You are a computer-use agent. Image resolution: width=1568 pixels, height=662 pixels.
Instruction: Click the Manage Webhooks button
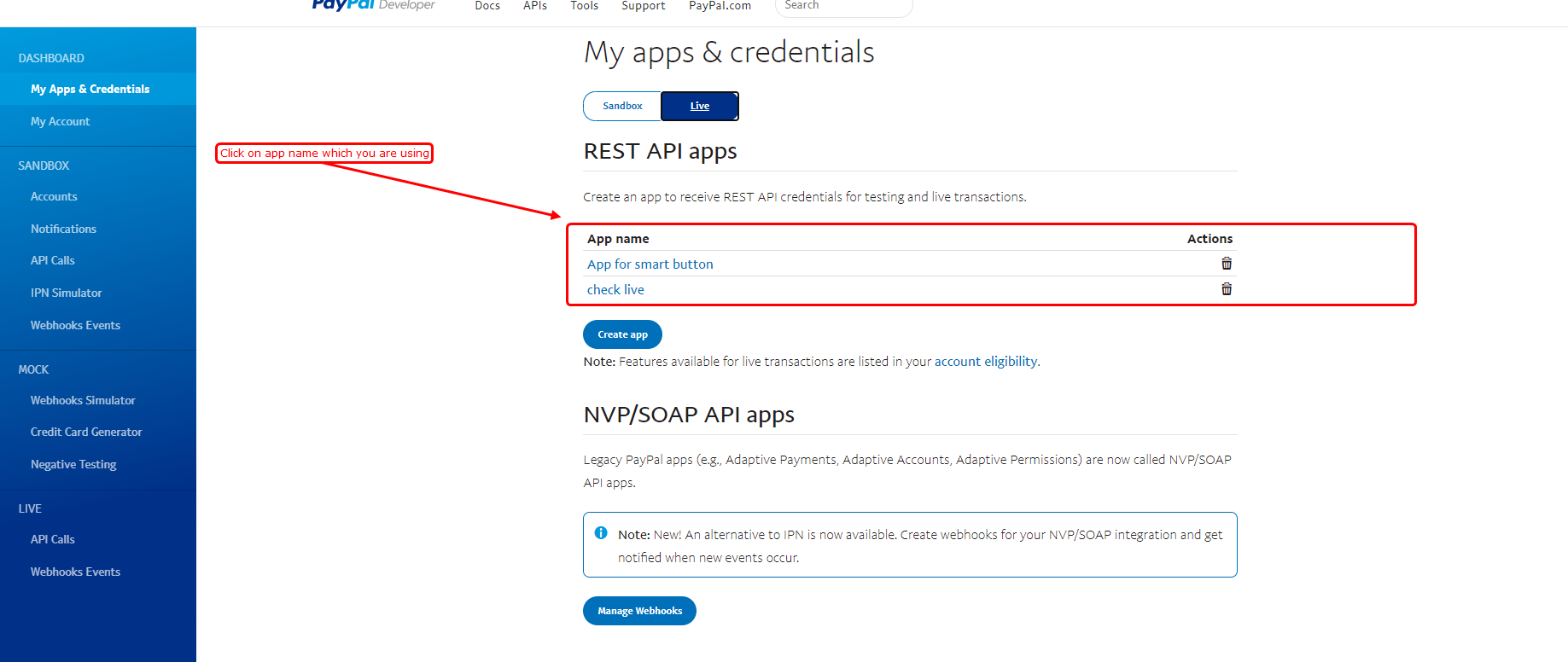coord(639,611)
